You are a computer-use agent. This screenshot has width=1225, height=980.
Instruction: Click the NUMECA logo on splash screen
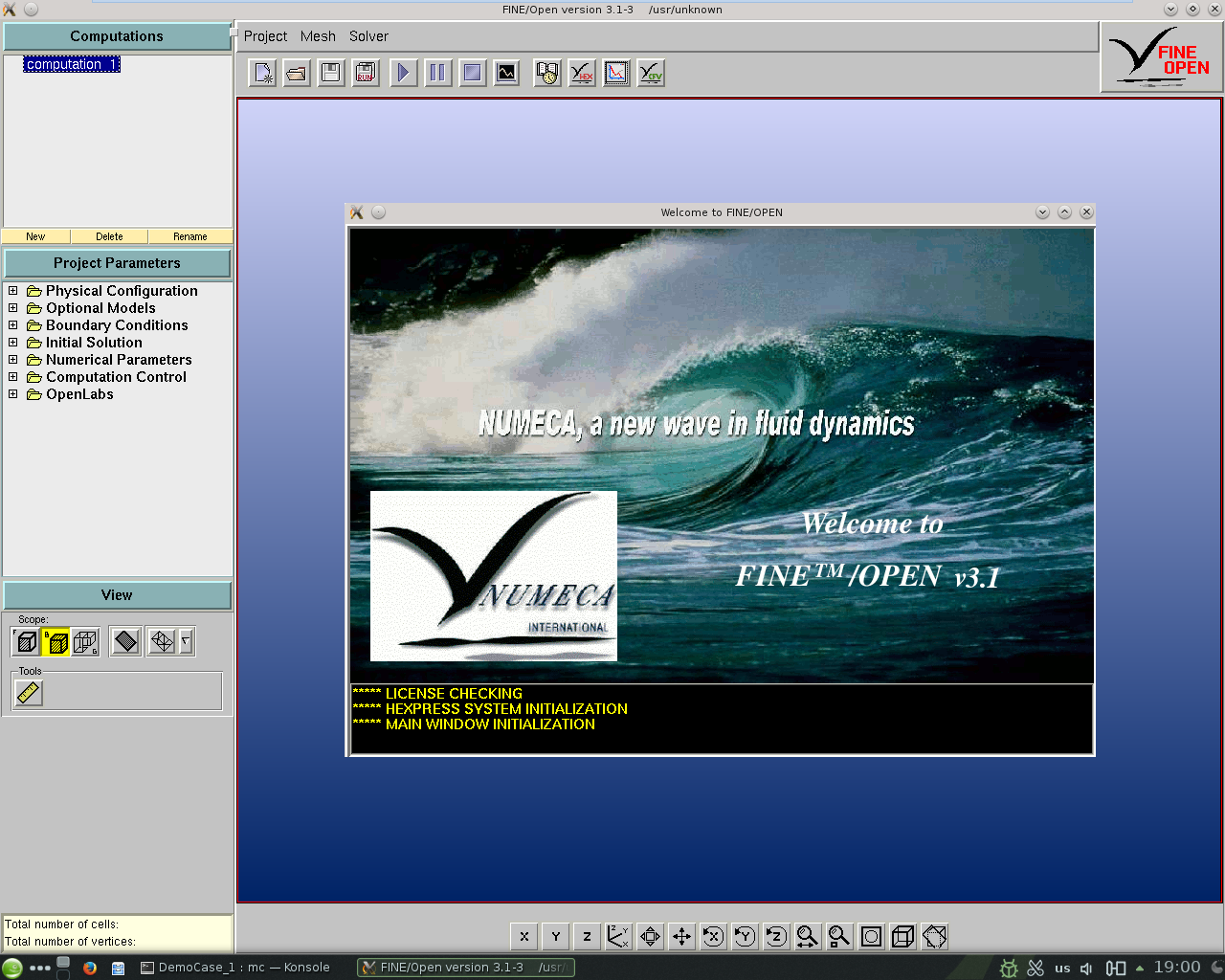[x=494, y=576]
